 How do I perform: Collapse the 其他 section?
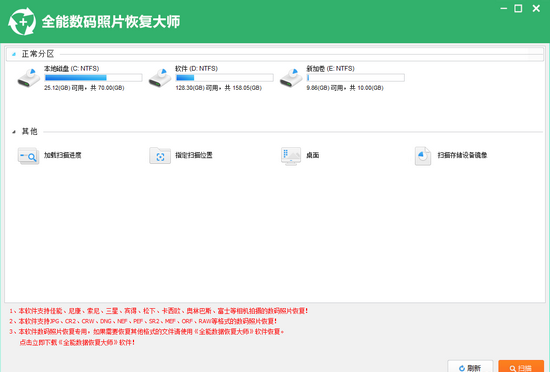coord(14,132)
